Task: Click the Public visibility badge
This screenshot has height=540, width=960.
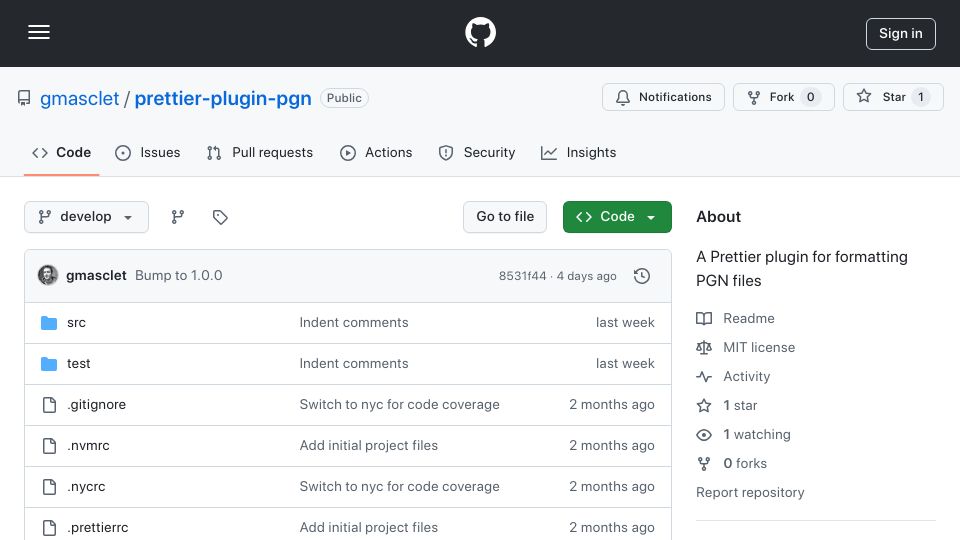Action: click(344, 98)
